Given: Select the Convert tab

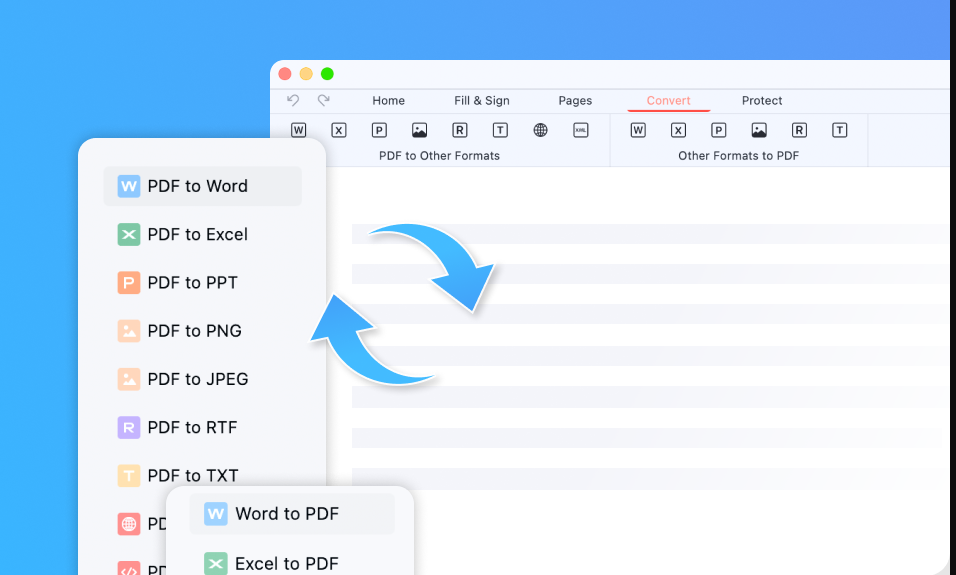Looking at the screenshot, I should 668,101.
